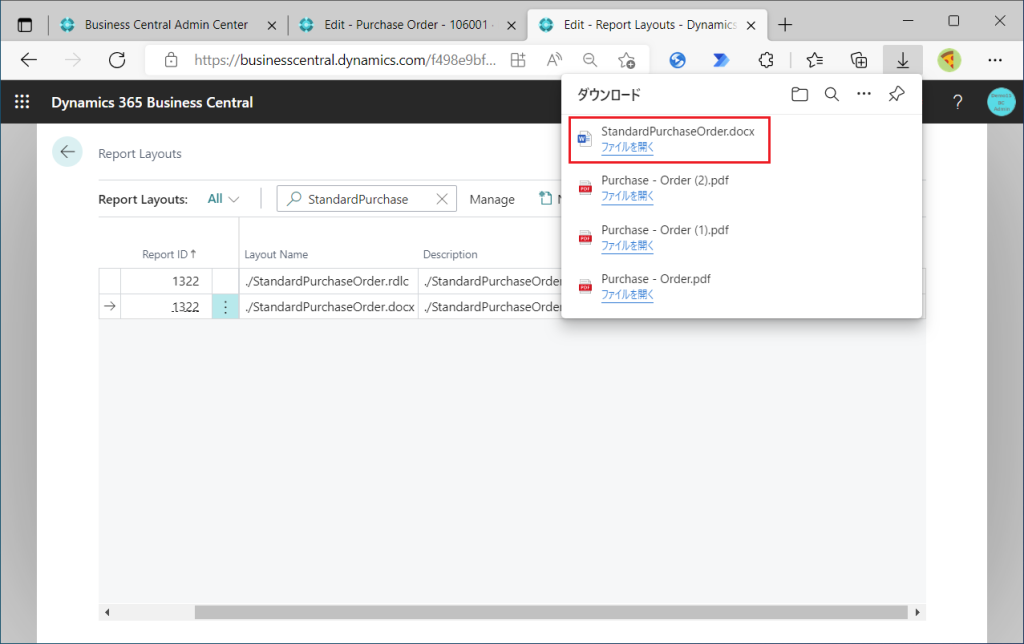Image resolution: width=1024 pixels, height=644 pixels.
Task: Select Report ID 1322 in docx row
Action: [166, 306]
